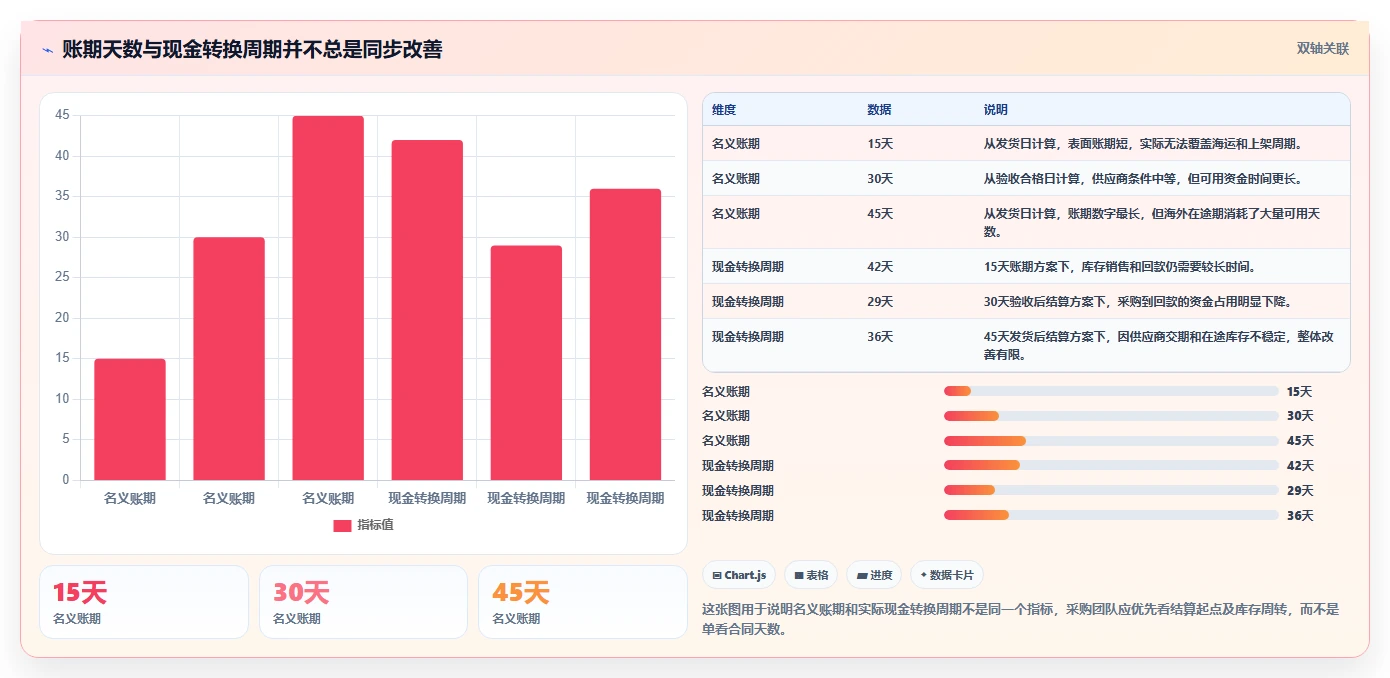Click the y-axis tick label 0
The width and height of the screenshot is (1390, 678).
(66, 480)
